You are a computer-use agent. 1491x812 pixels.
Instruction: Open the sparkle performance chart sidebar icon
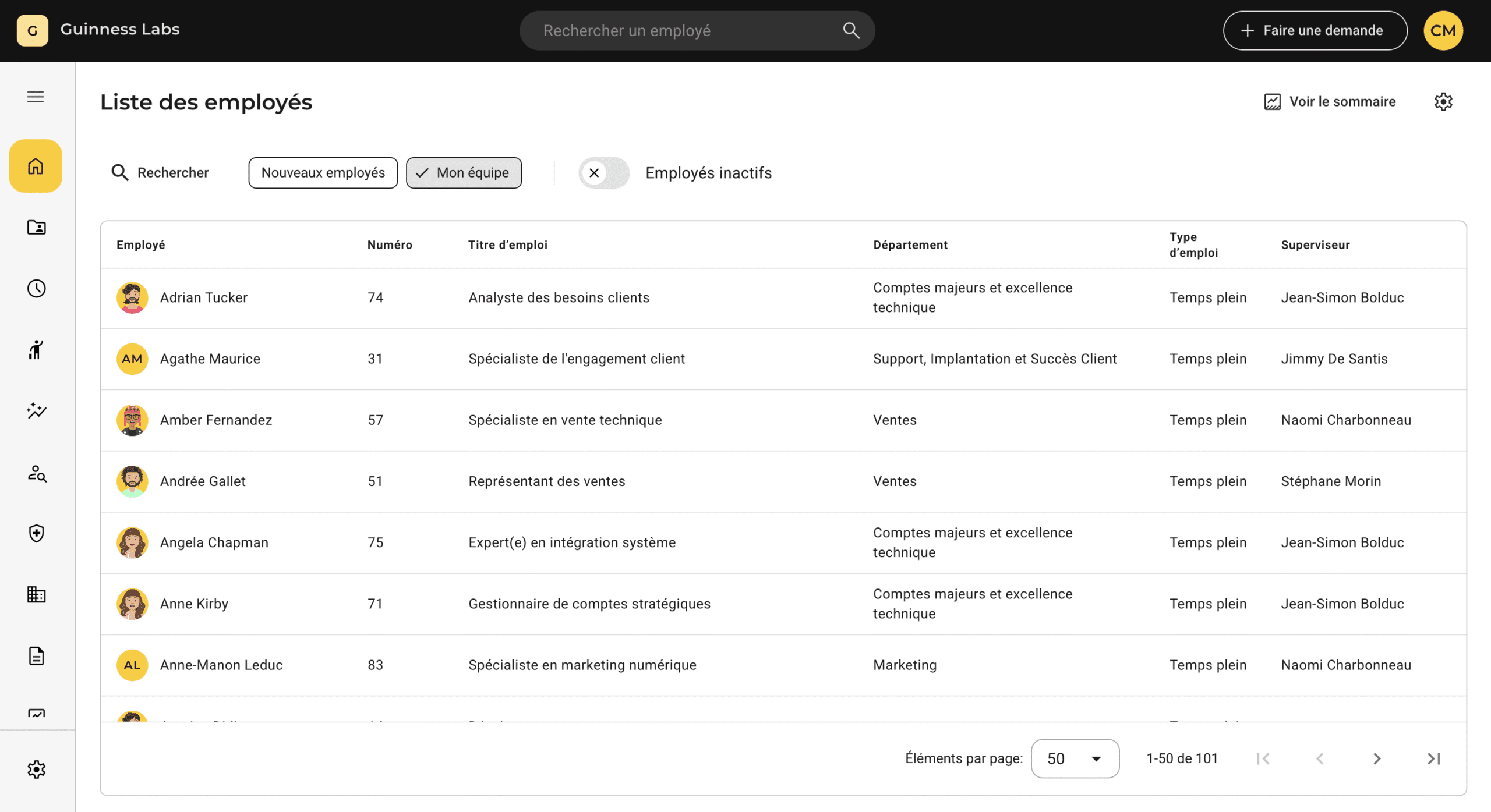(36, 411)
